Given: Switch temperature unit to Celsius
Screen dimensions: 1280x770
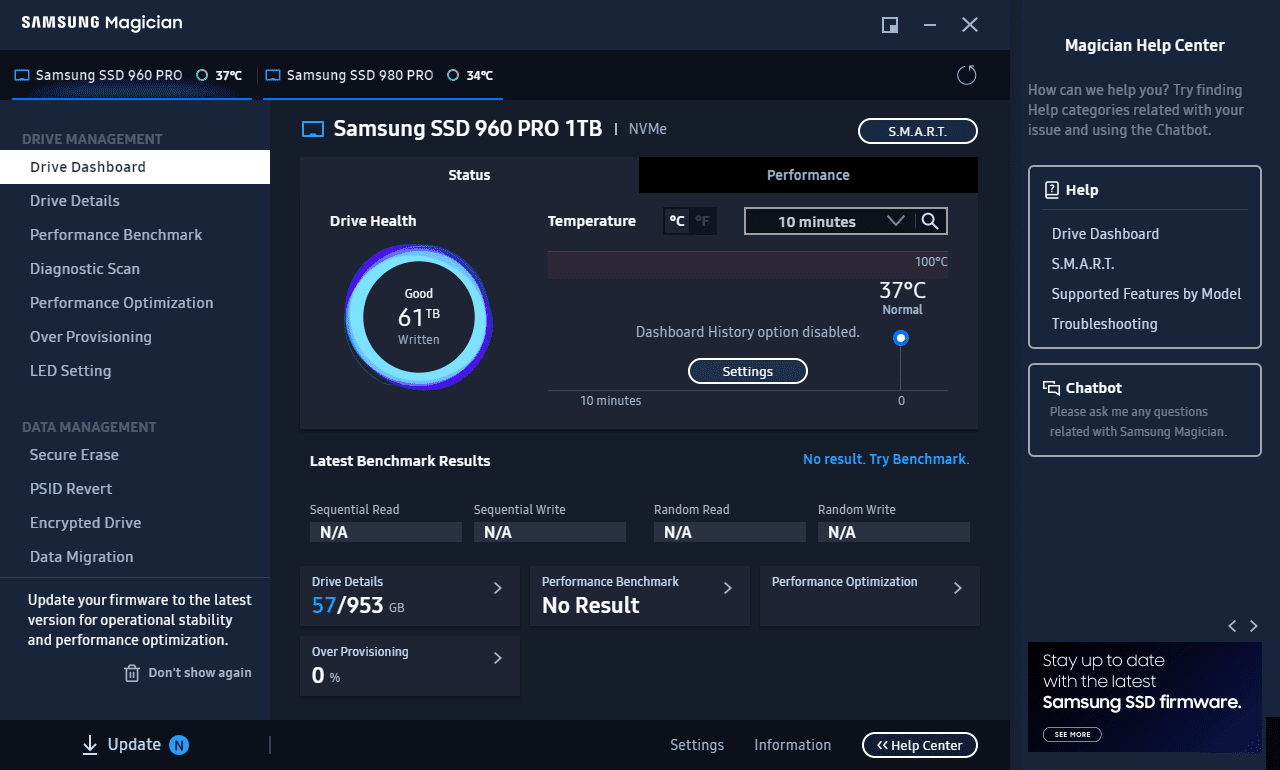Looking at the screenshot, I should [677, 221].
